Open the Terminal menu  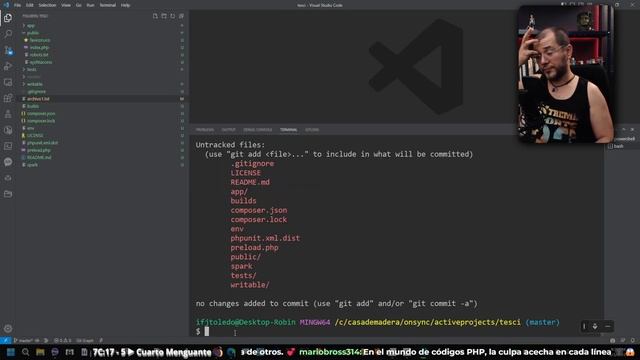(x=108, y=5)
